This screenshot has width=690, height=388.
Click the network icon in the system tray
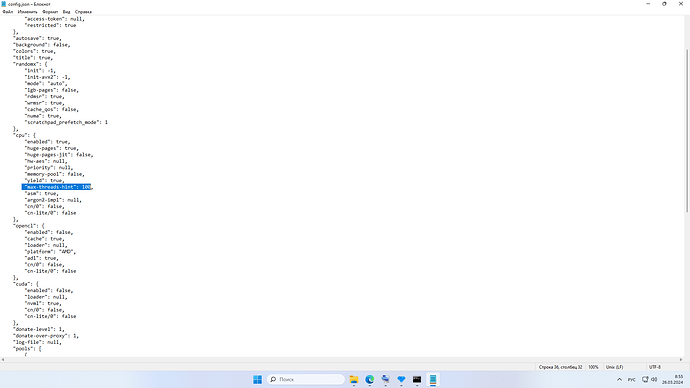pos(645,379)
